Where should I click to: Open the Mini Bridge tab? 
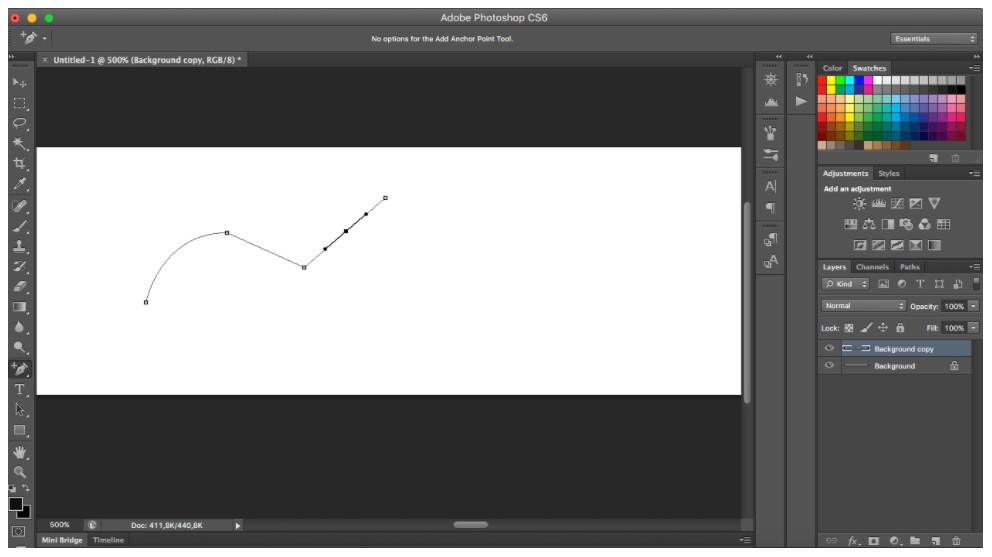point(62,540)
